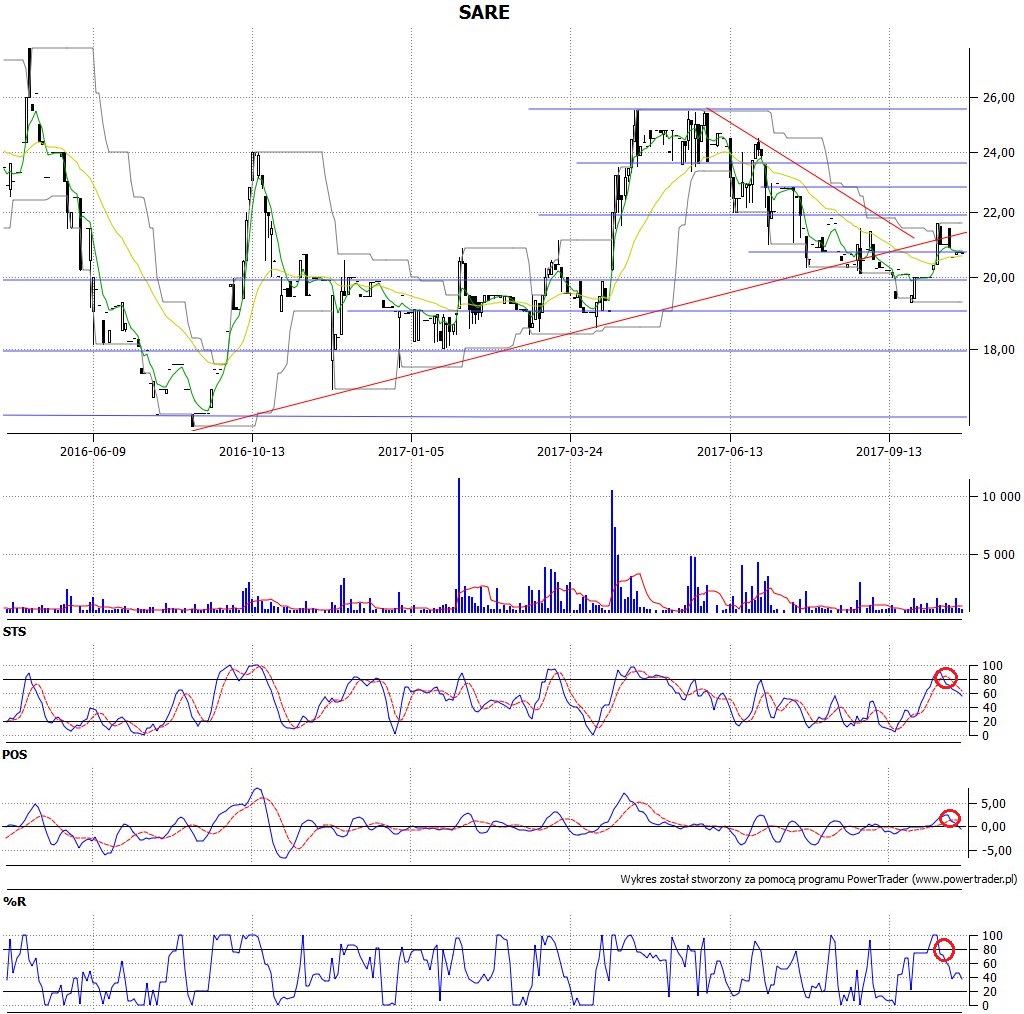Click the SARE chart title

click(x=484, y=12)
